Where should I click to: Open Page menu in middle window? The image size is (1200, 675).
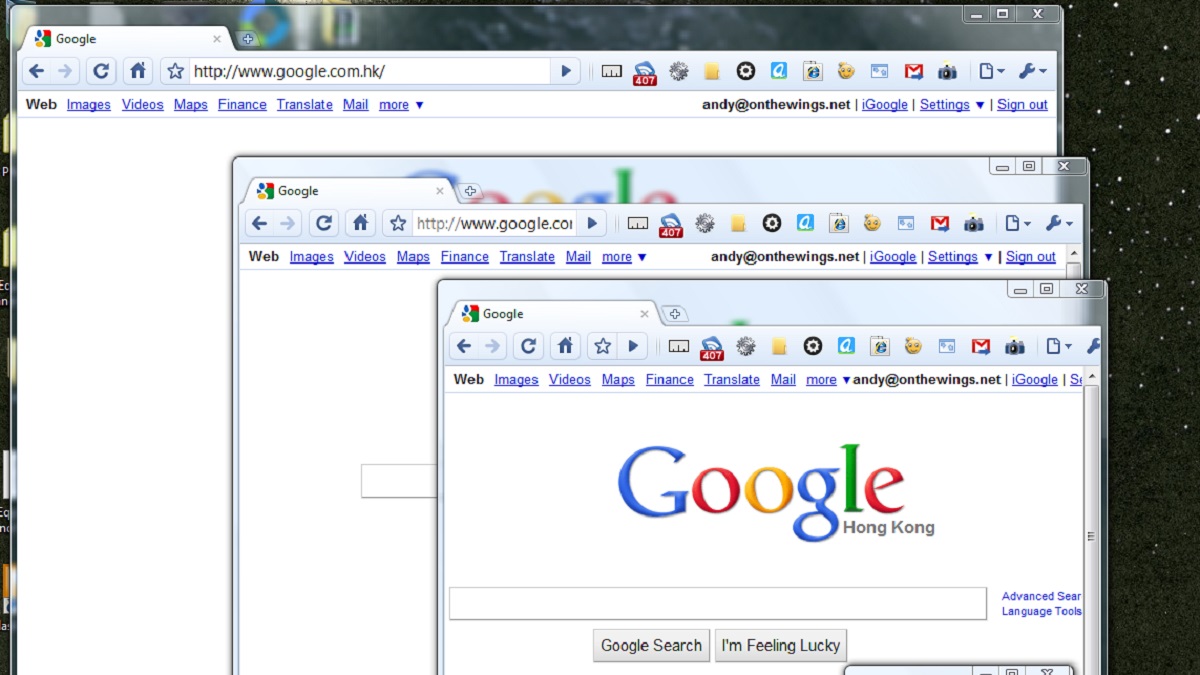pyautogui.click(x=1017, y=223)
